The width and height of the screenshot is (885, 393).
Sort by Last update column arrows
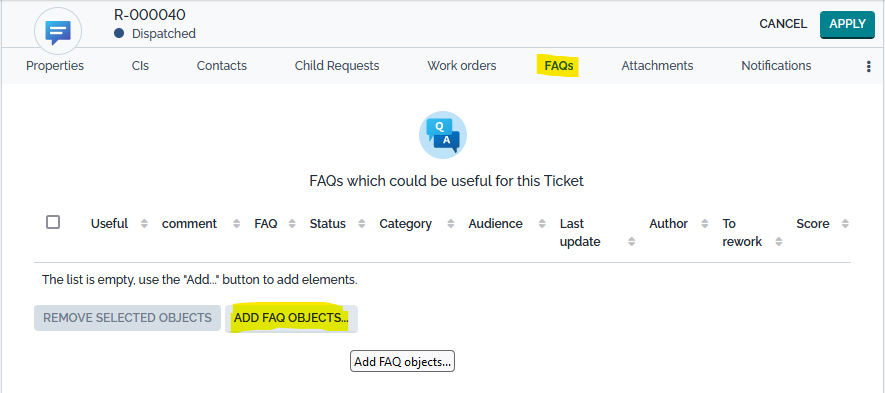(632, 242)
